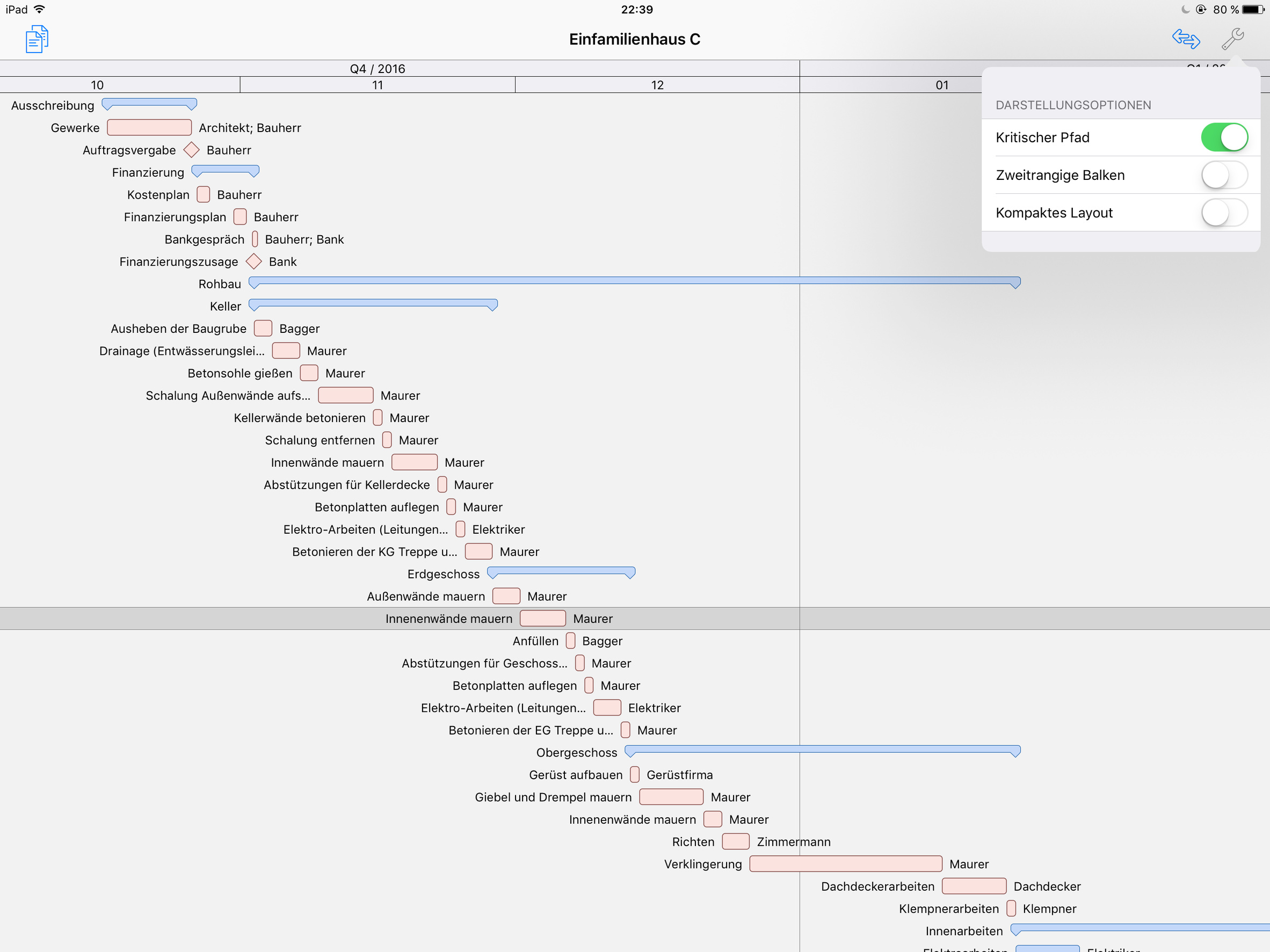This screenshot has height=952, width=1270.
Task: Open the documents list icon
Action: [37, 39]
